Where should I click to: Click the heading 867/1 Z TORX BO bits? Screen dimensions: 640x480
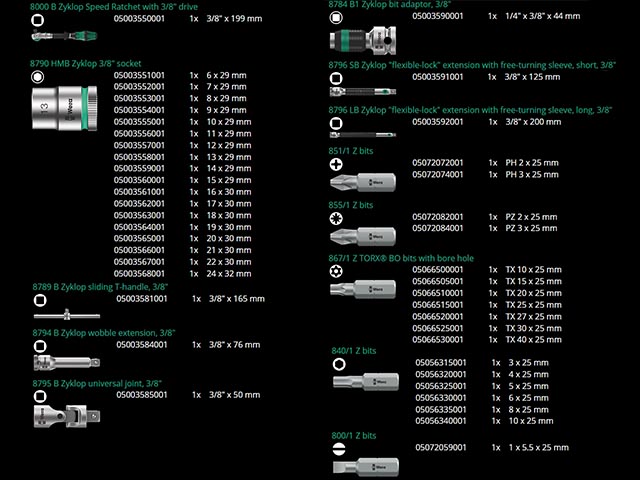pyautogui.click(x=401, y=258)
